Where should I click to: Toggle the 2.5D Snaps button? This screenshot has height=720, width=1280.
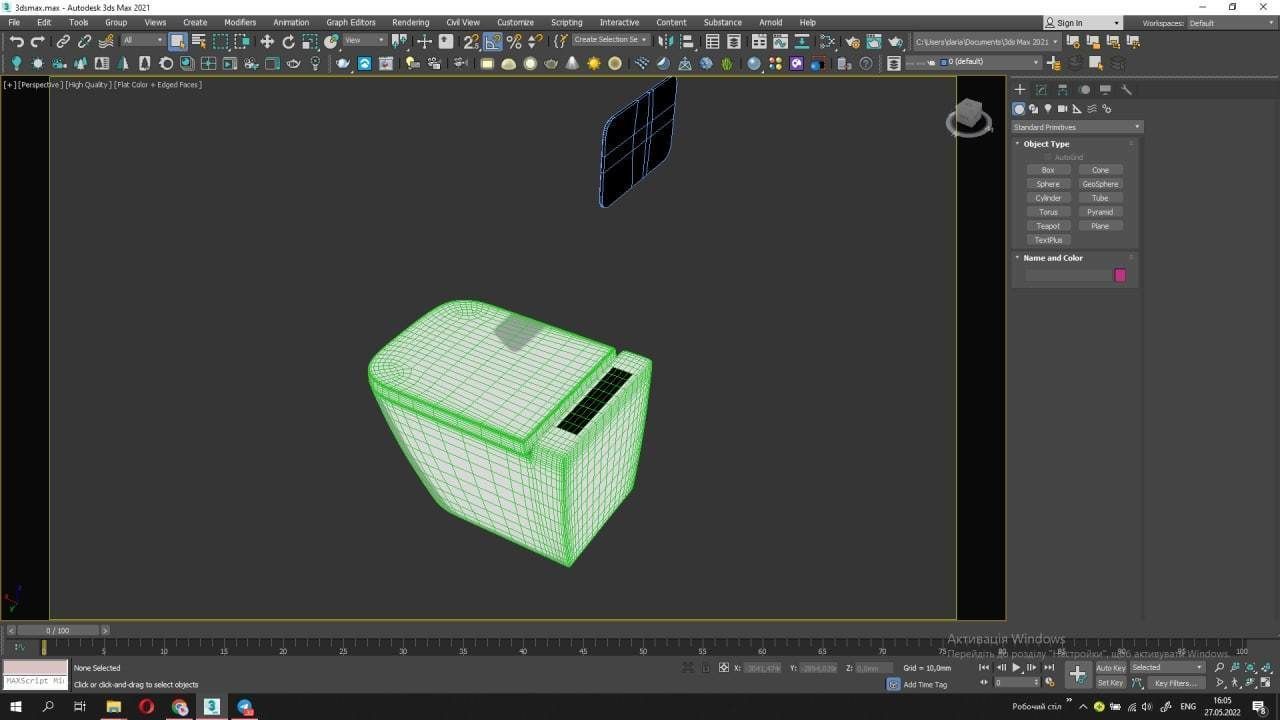pos(471,41)
